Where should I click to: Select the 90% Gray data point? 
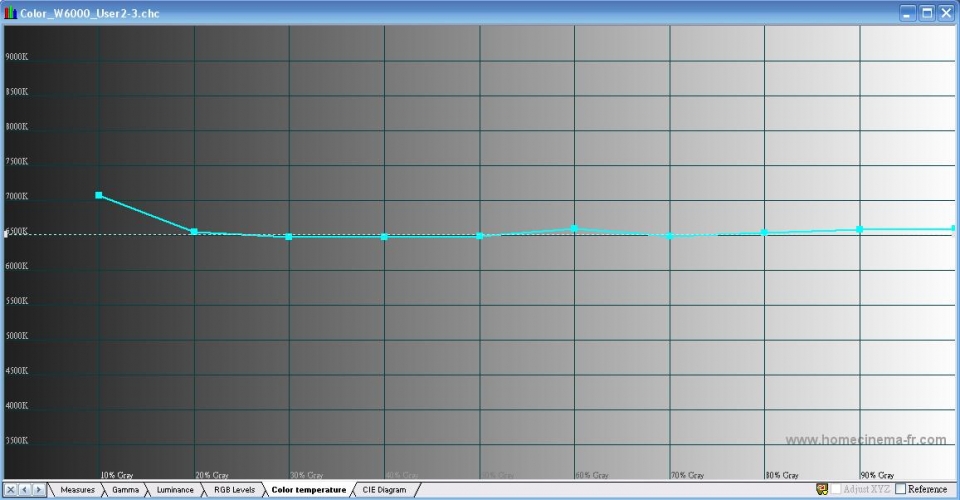[860, 229]
